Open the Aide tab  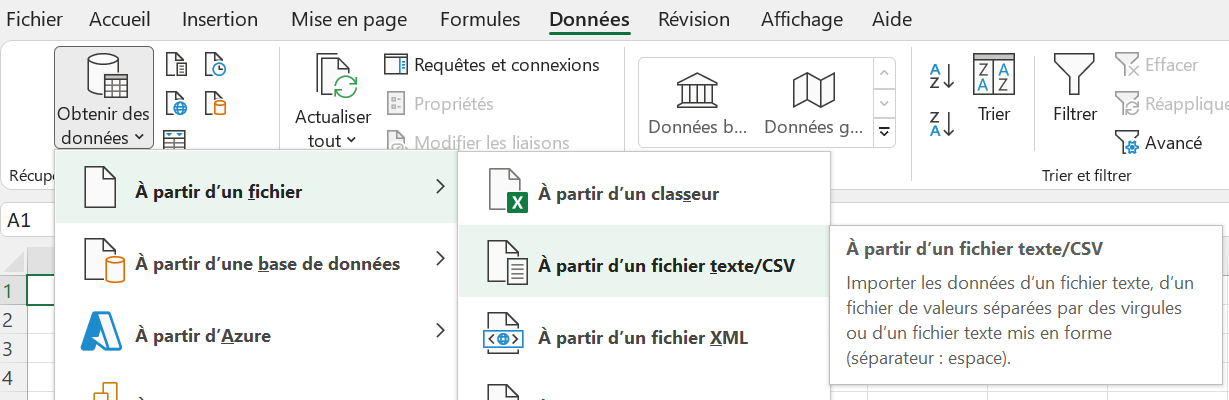click(892, 19)
